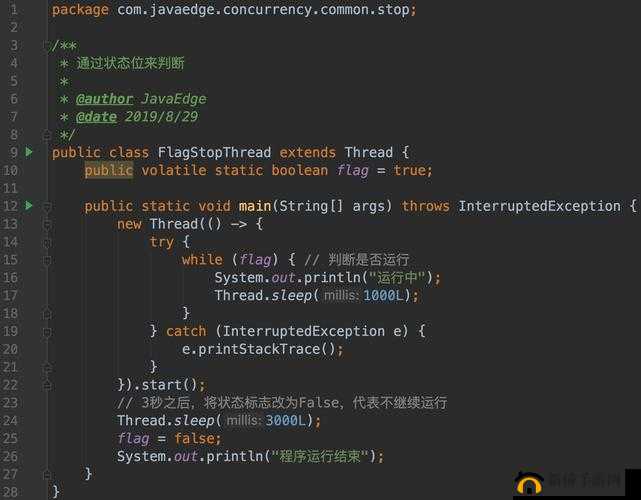Click the fold end marker at main's closing brace
This screenshot has width=641, height=500.
point(47,474)
